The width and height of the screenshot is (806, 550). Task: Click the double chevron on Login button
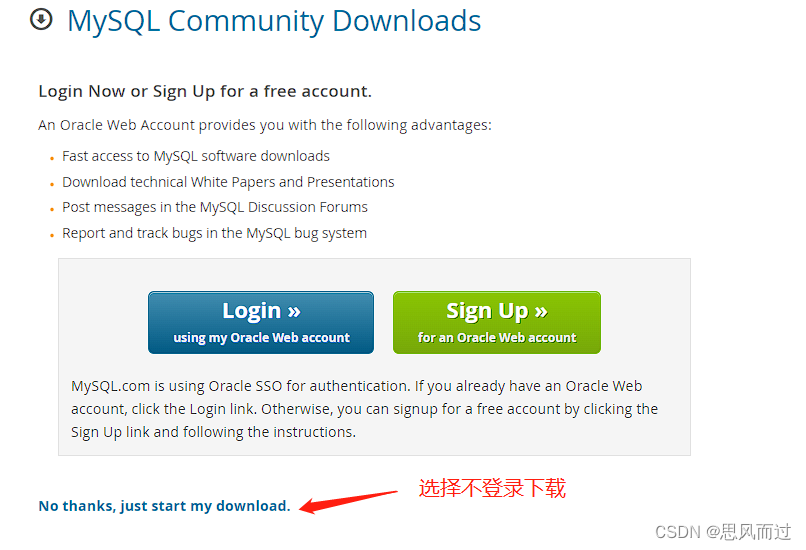[x=294, y=311]
